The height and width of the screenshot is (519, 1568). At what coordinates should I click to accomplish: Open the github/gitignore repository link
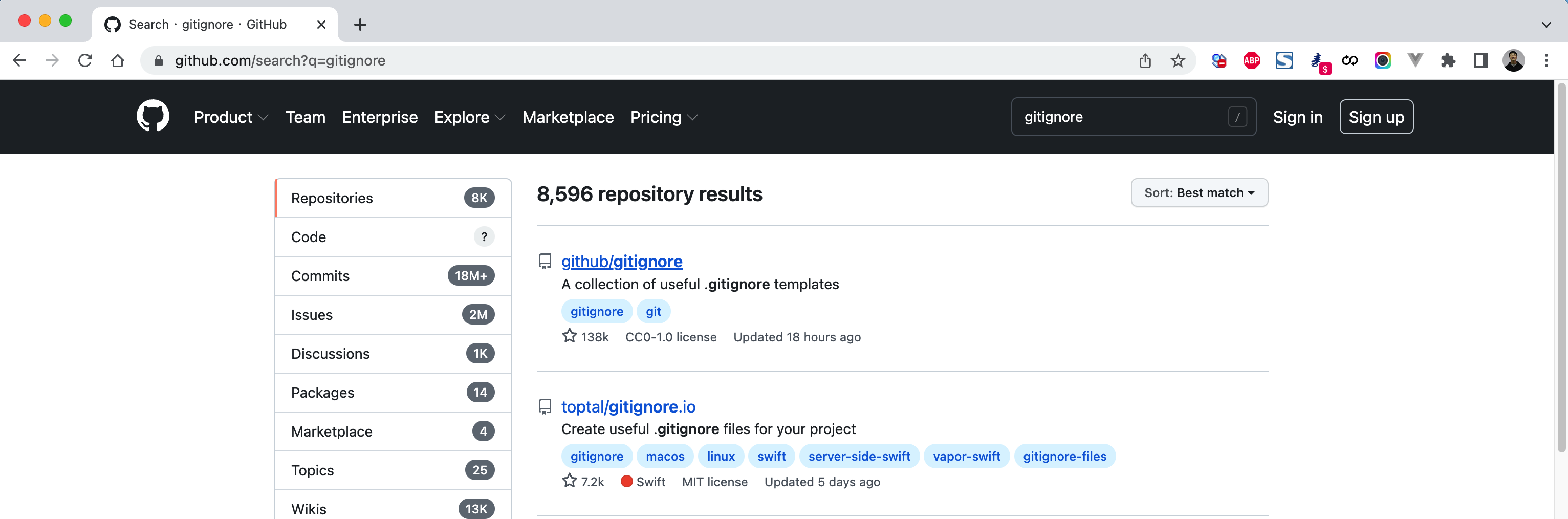[621, 262]
